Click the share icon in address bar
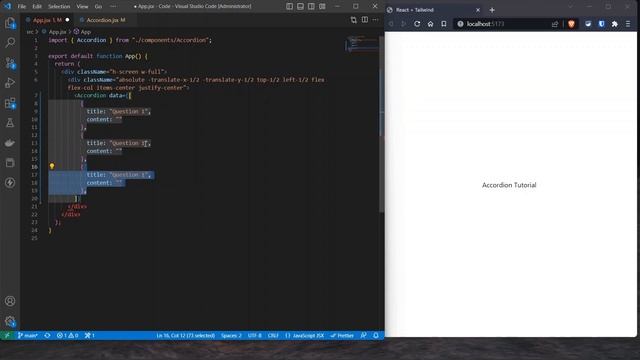The image size is (640, 360). pyautogui.click(x=554, y=24)
